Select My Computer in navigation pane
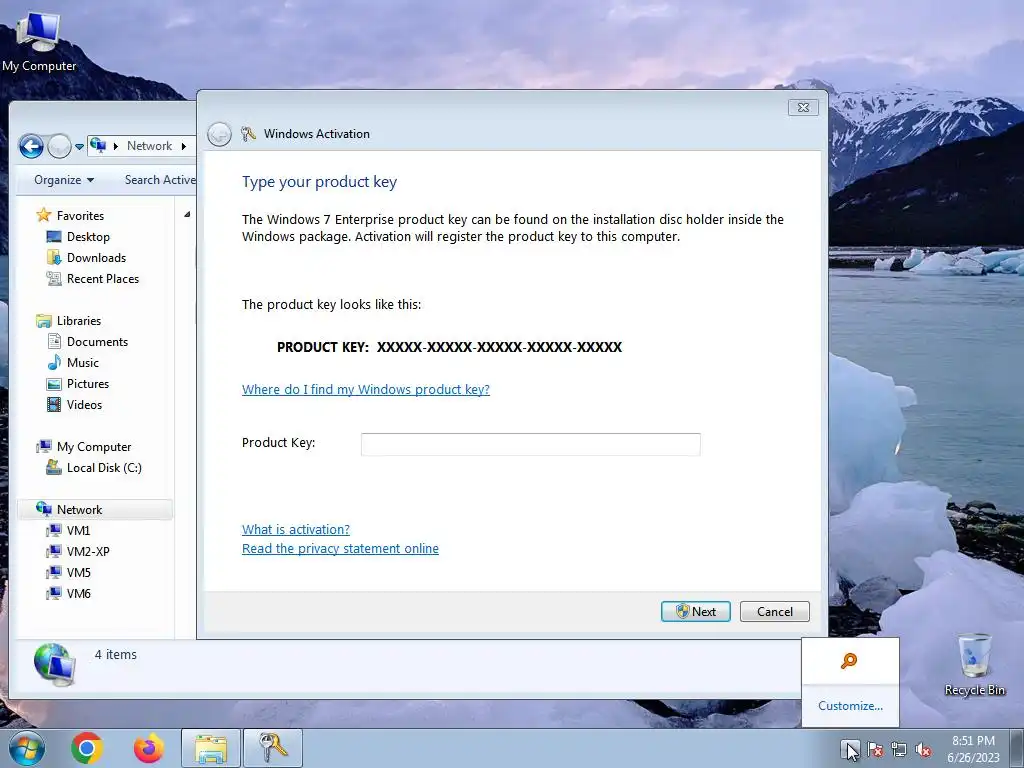The height and width of the screenshot is (768, 1024). (x=93, y=447)
